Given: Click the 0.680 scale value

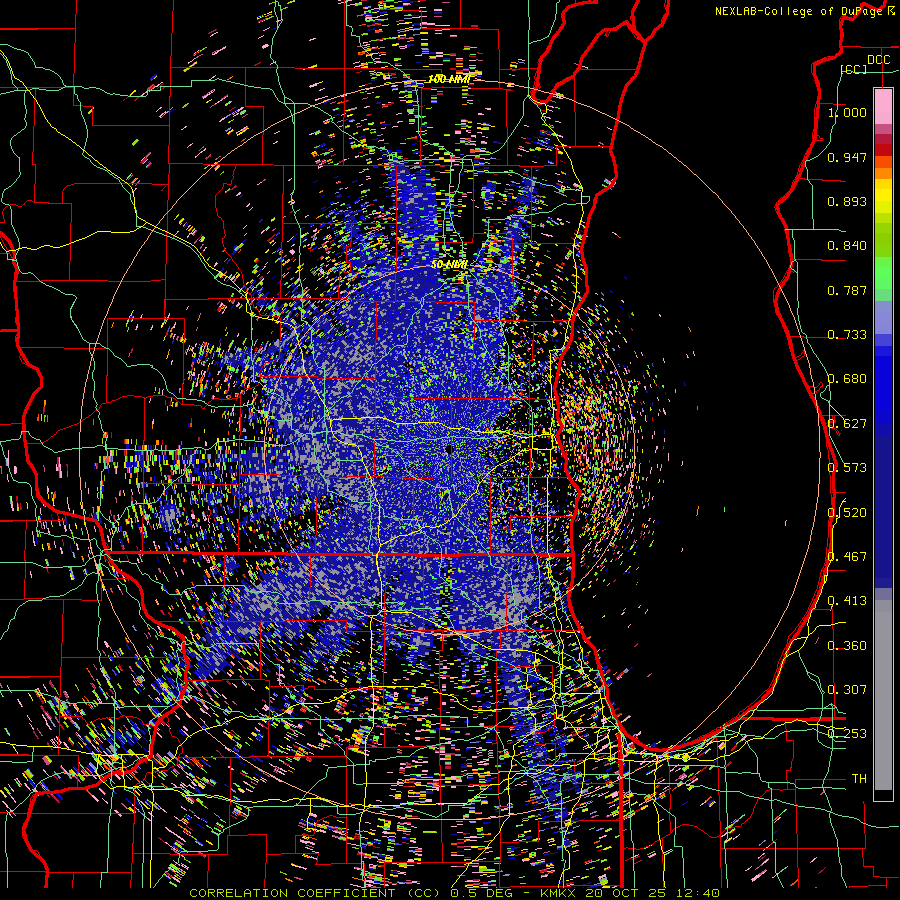Looking at the screenshot, I should [x=847, y=379].
